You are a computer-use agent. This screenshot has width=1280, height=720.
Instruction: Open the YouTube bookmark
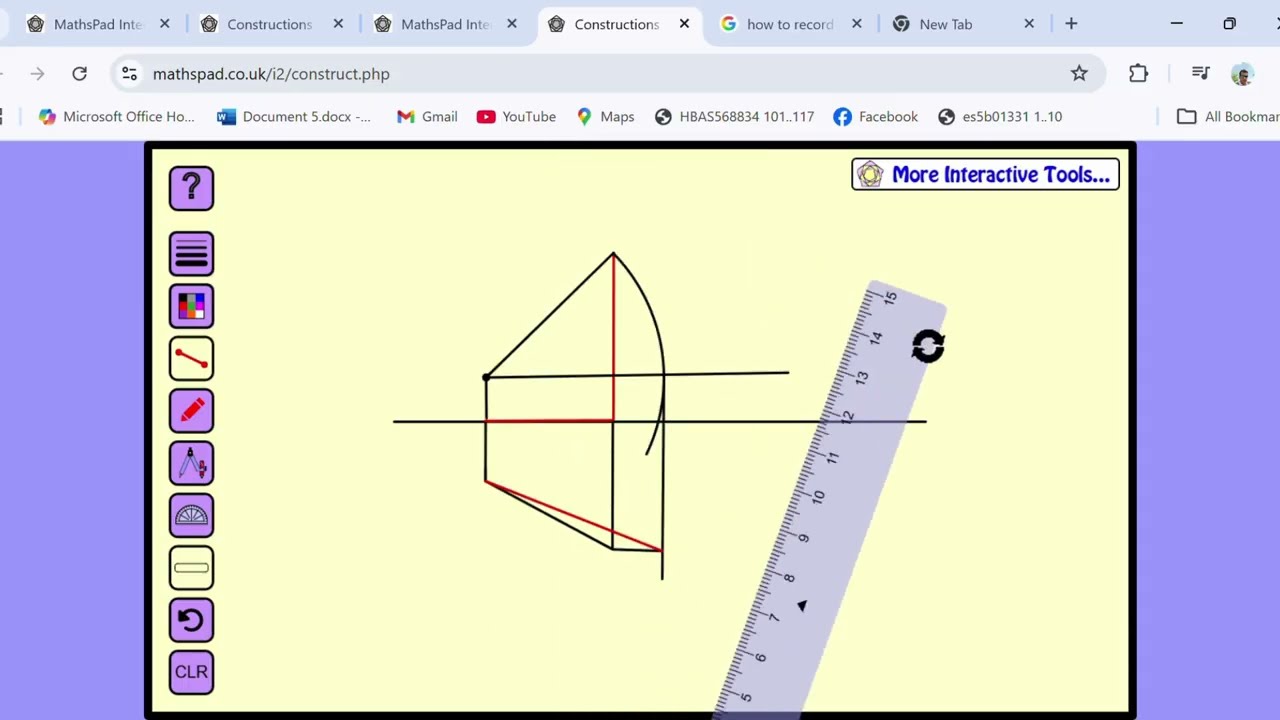click(x=516, y=116)
